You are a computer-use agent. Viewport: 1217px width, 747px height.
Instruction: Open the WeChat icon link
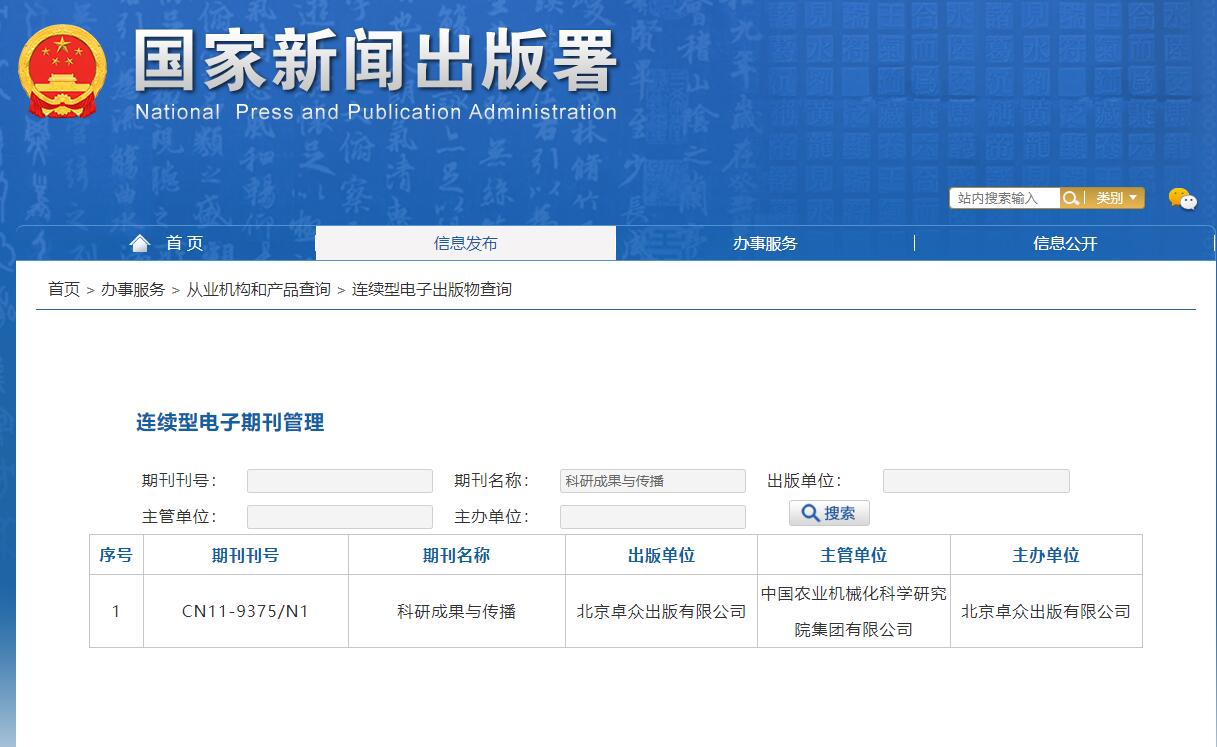[1182, 199]
